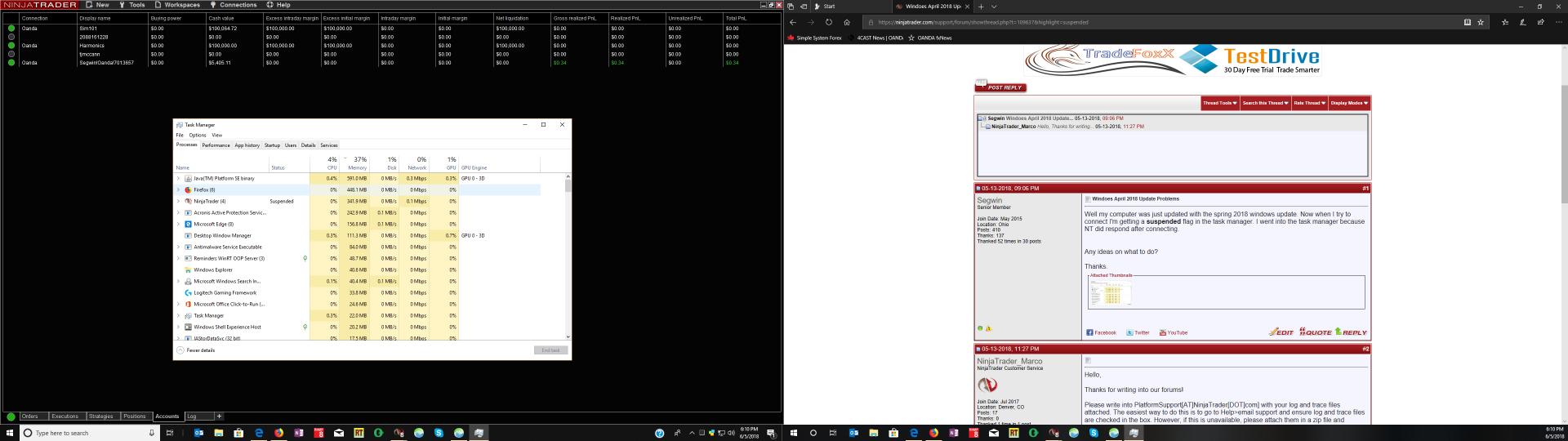This screenshot has height=441, width=1568.
Task: Open Task Manager View menu
Action: pos(217,136)
